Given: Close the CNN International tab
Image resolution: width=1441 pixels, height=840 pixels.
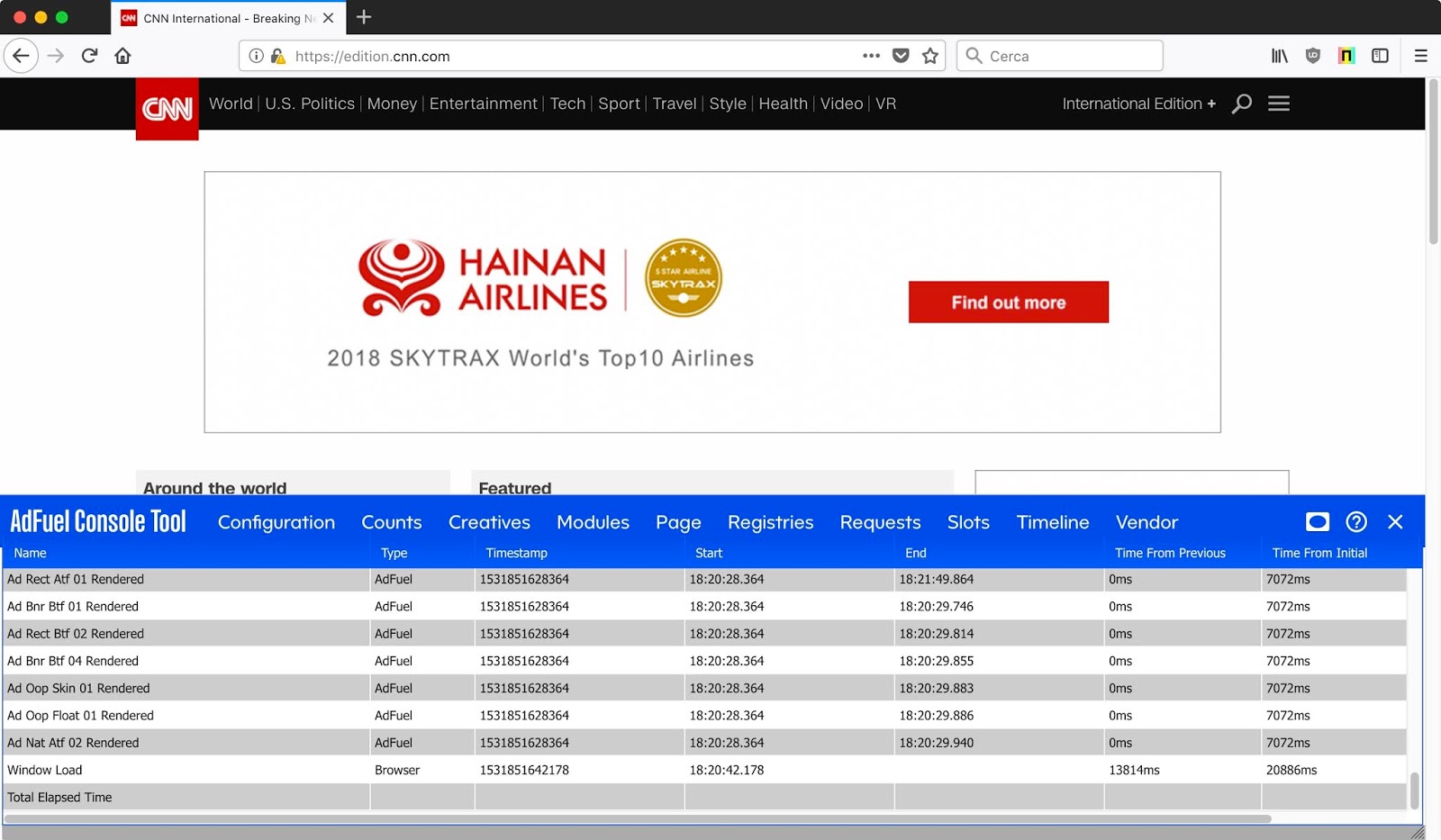Looking at the screenshot, I should coord(328,18).
